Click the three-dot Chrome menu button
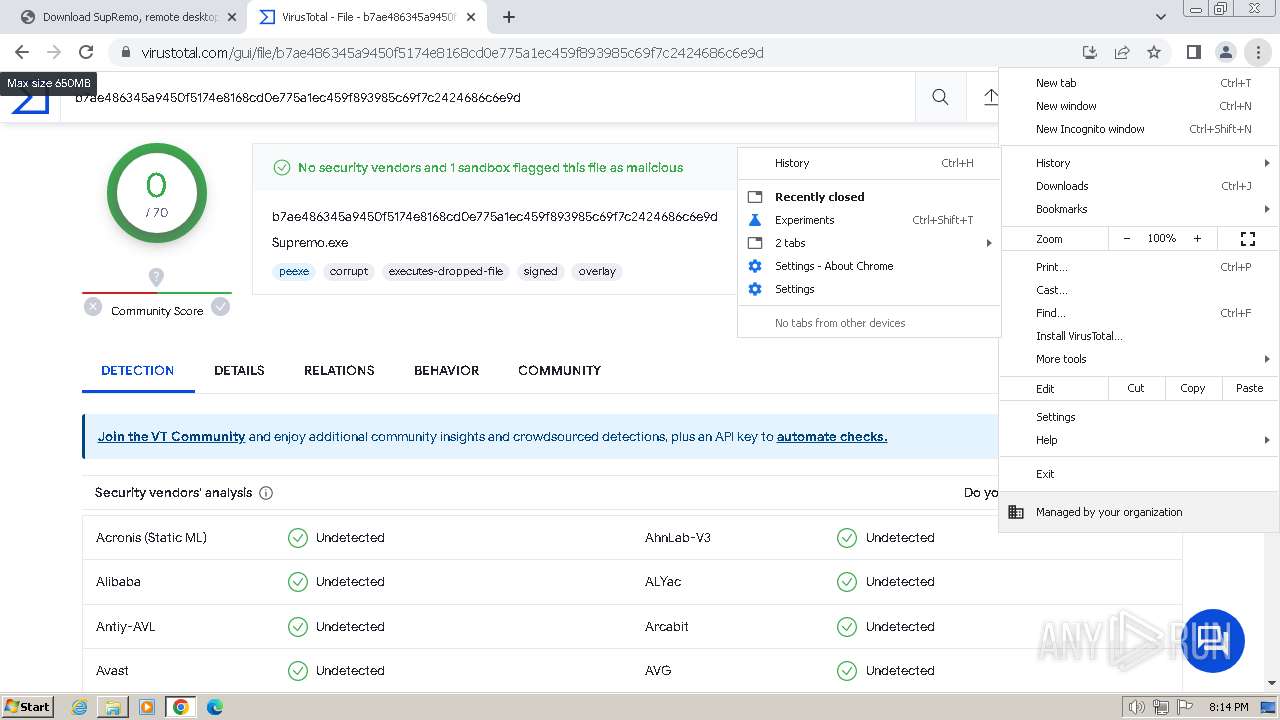Screen dimensions: 1280x720 click(1257, 52)
